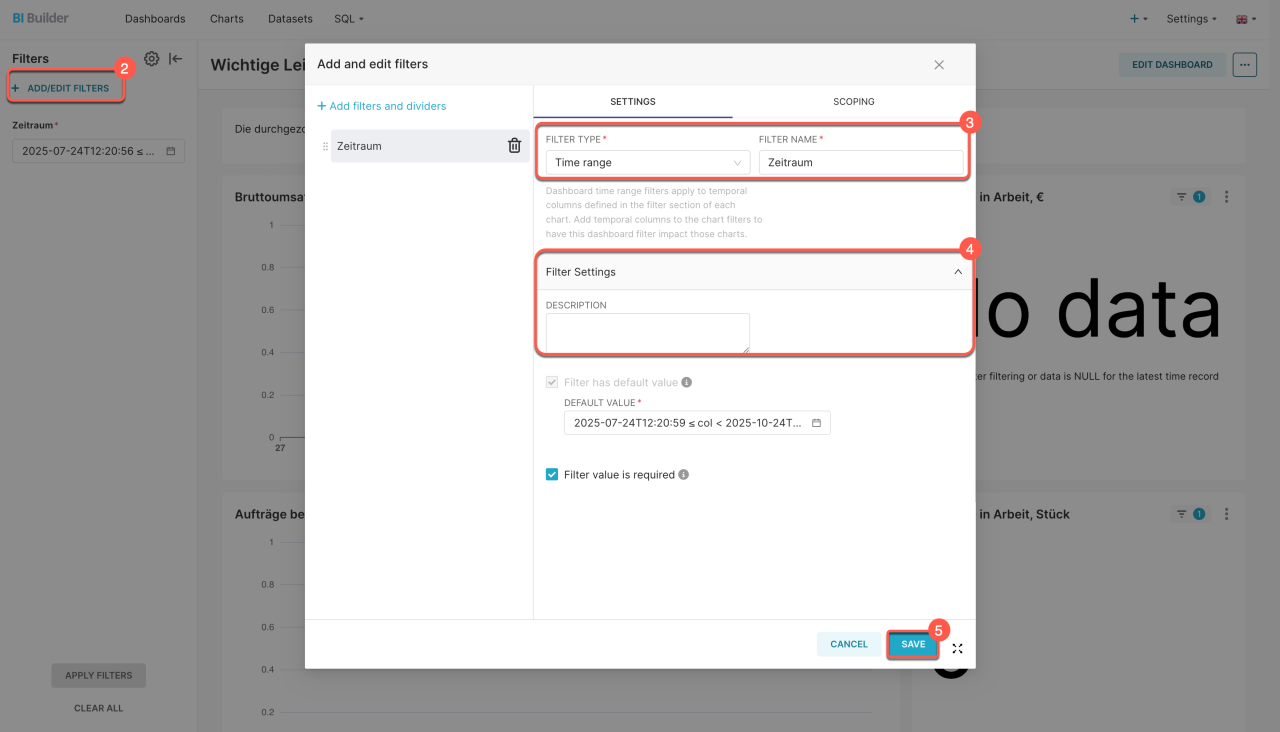Click Add filters and dividers
Viewport: 1280px width, 732px height.
pos(382,106)
